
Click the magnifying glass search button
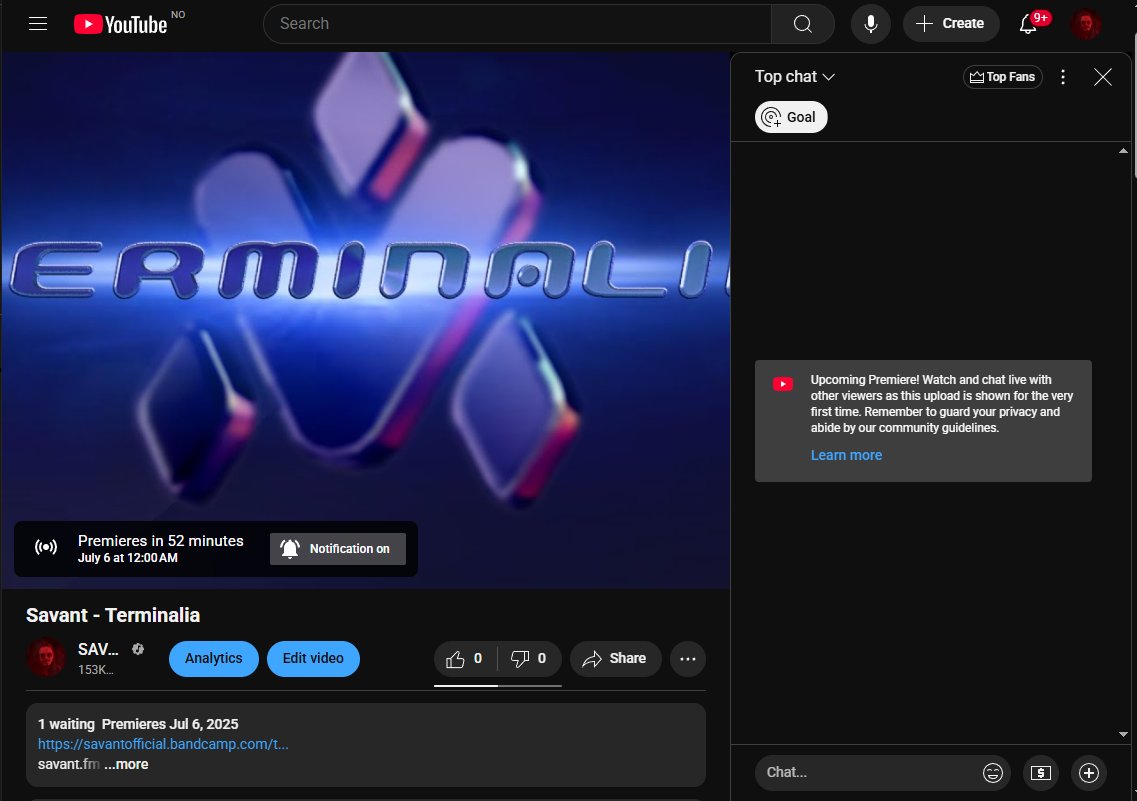point(802,24)
